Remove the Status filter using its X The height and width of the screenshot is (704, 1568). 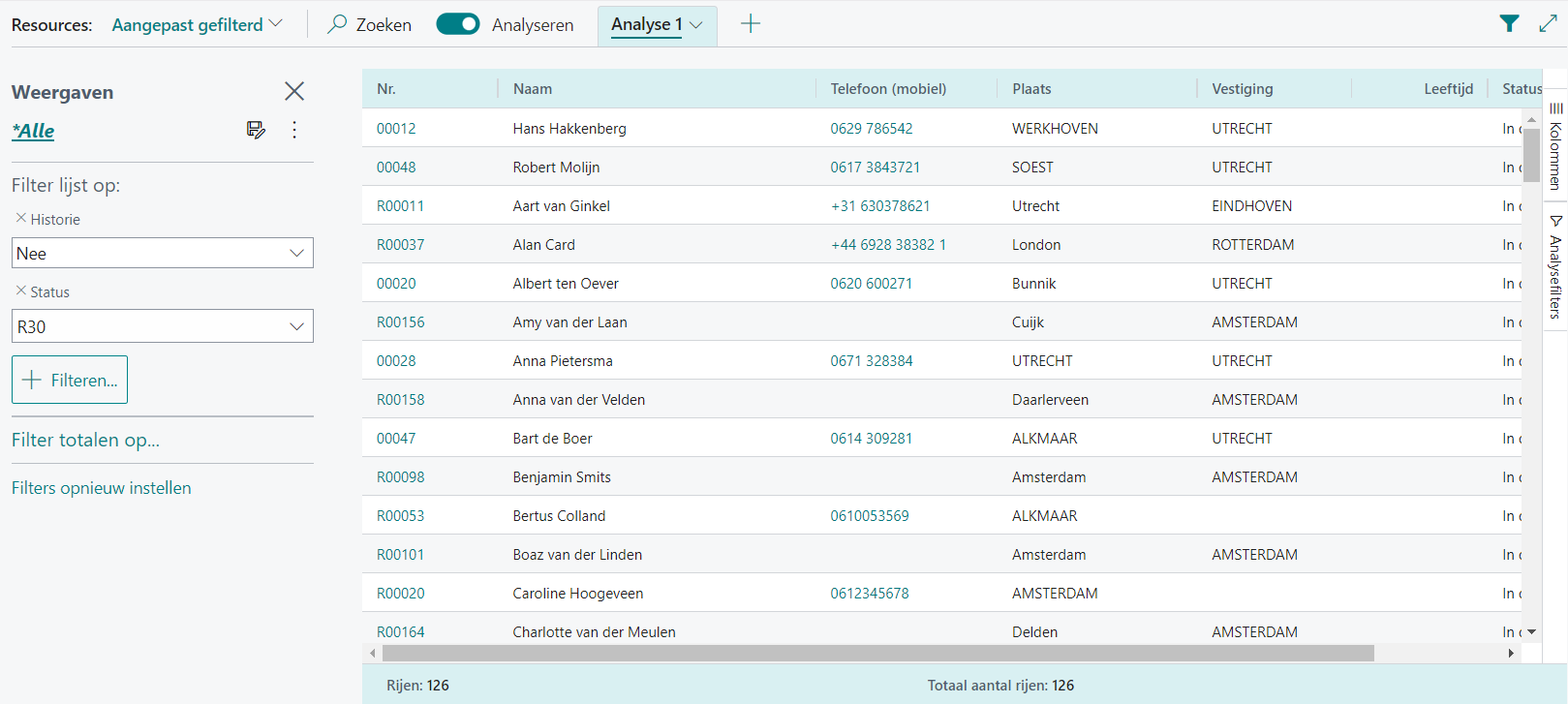click(20, 291)
